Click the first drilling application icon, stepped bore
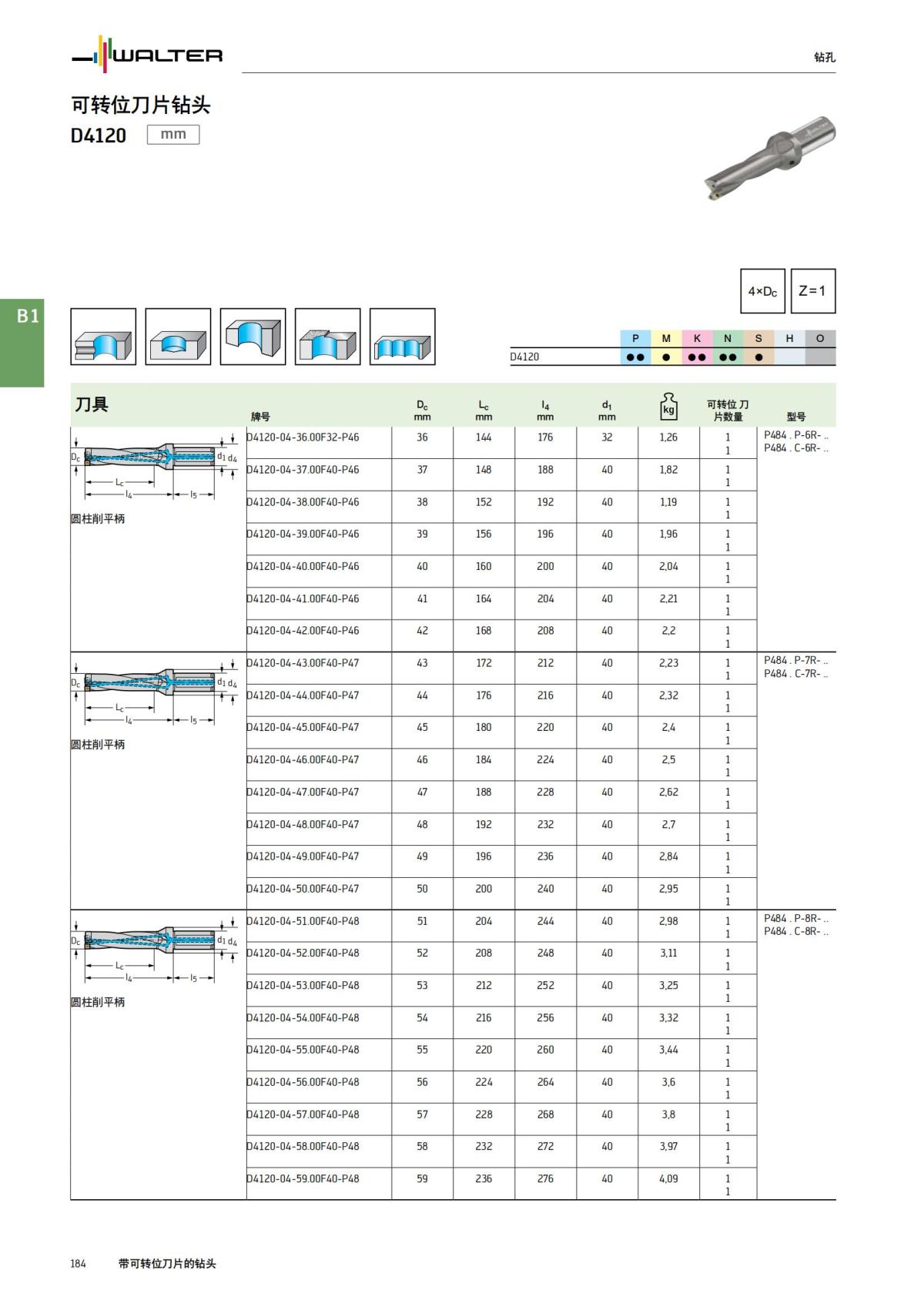Viewport: 924px width, 1307px height. pos(103,337)
